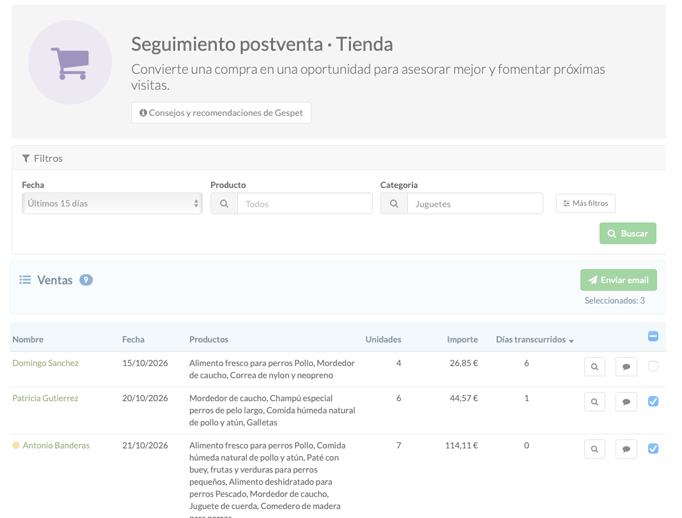Click the Productos column header
The height and width of the screenshot is (518, 682).
(209, 339)
